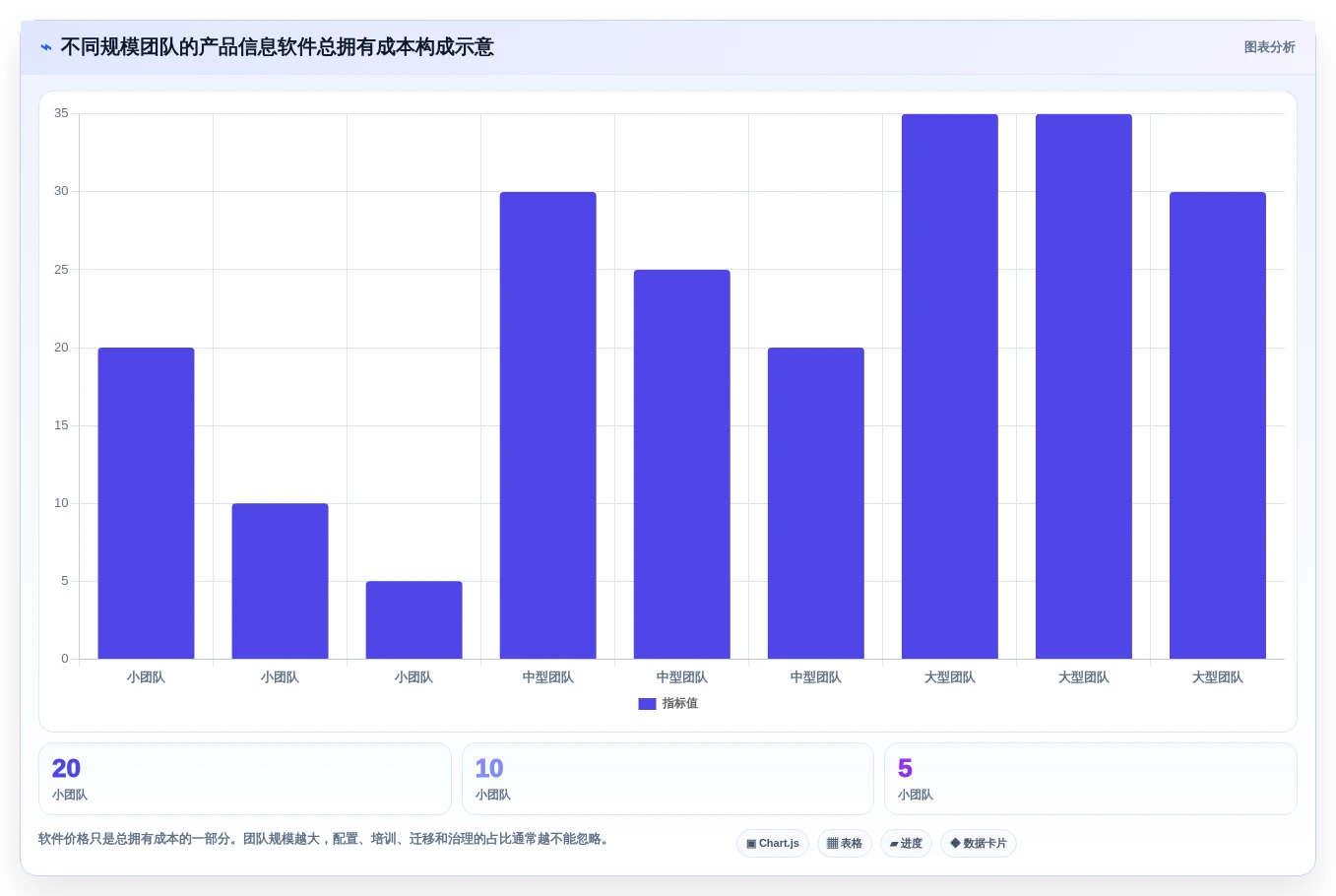Image resolution: width=1336 pixels, height=896 pixels.
Task: Toggle the 指标值 legend color swatch
Action: [x=647, y=704]
